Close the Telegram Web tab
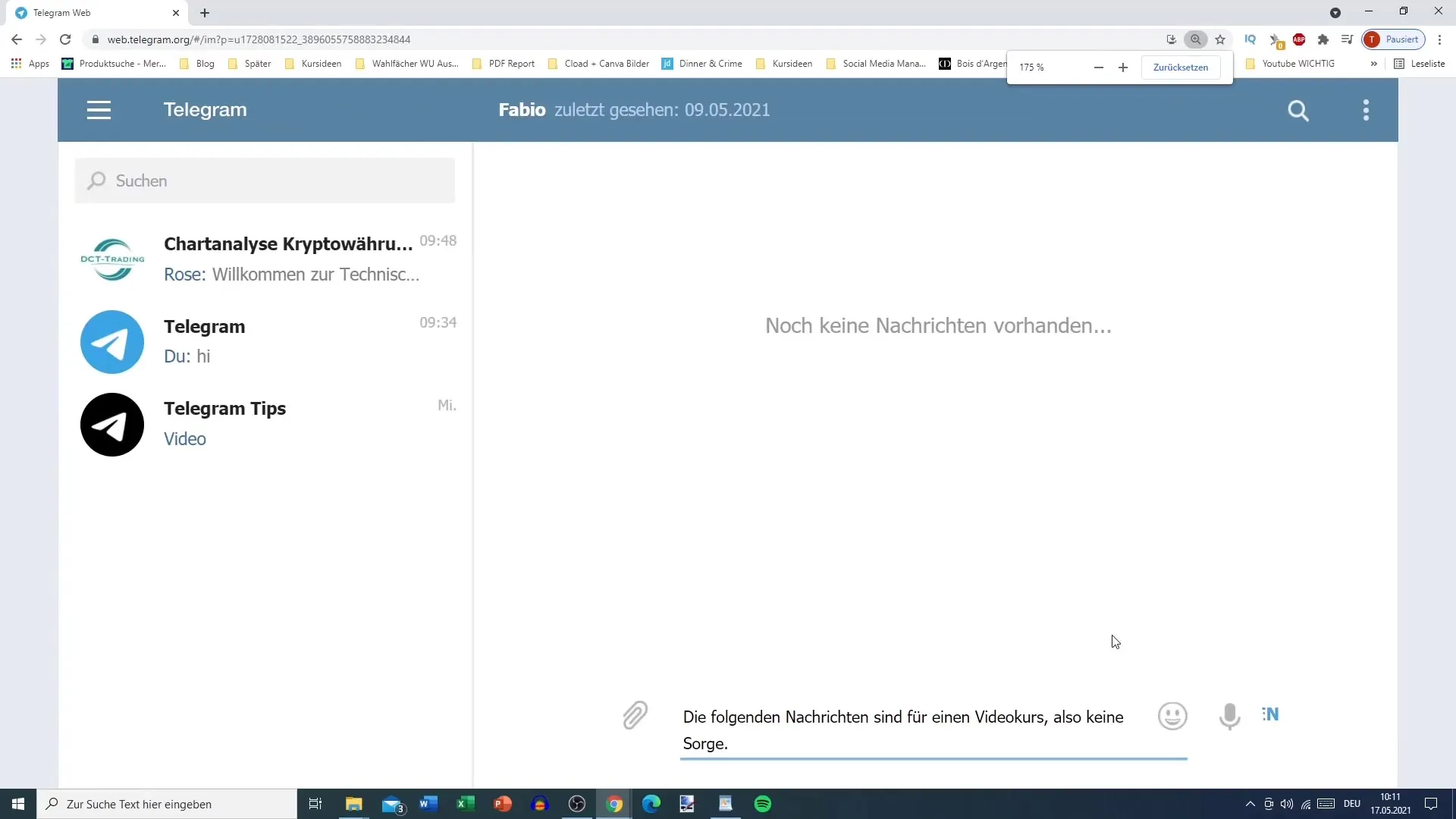Viewport: 1456px width, 819px height. point(176,13)
